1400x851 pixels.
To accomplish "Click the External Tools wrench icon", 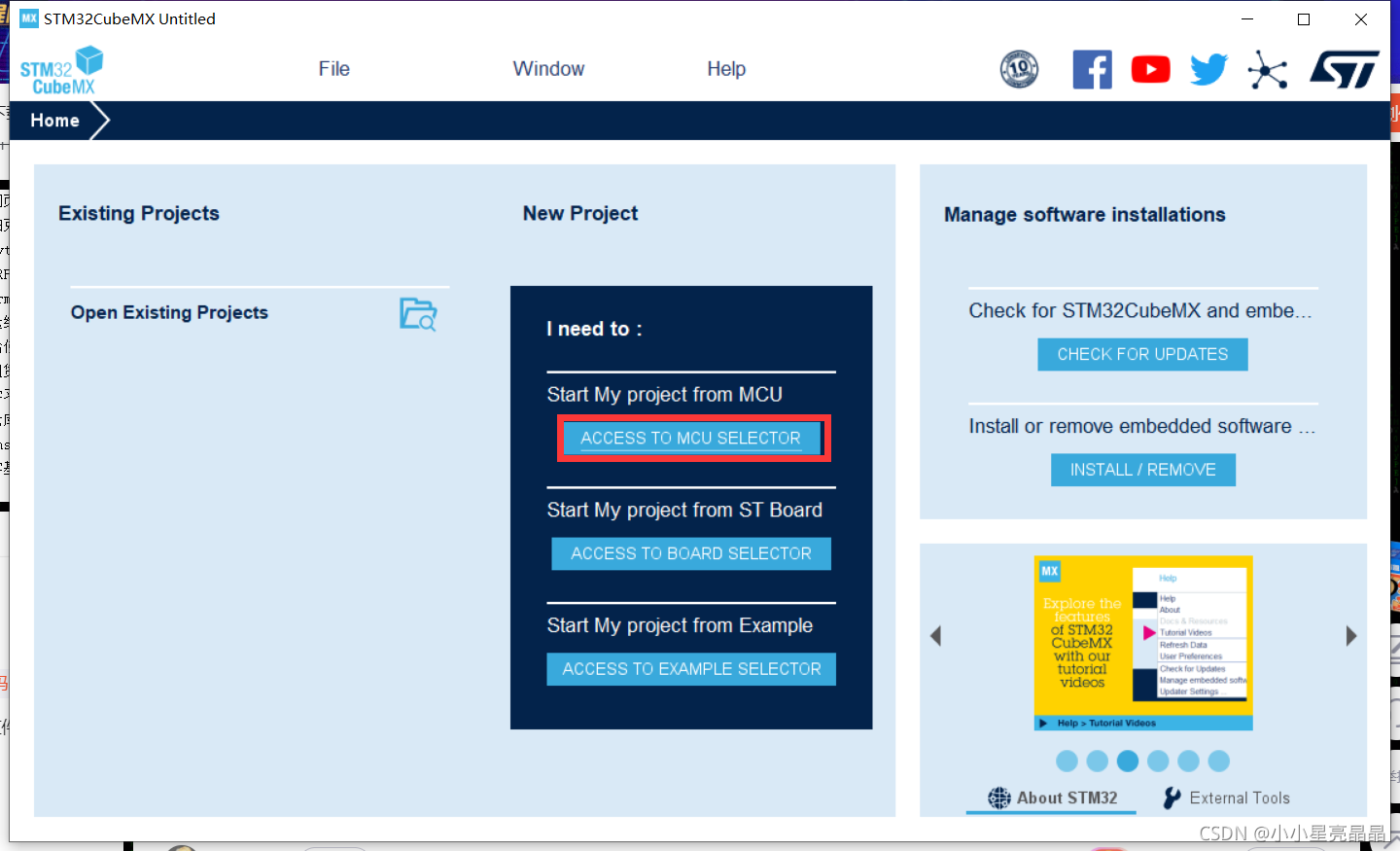I will 1172,798.
